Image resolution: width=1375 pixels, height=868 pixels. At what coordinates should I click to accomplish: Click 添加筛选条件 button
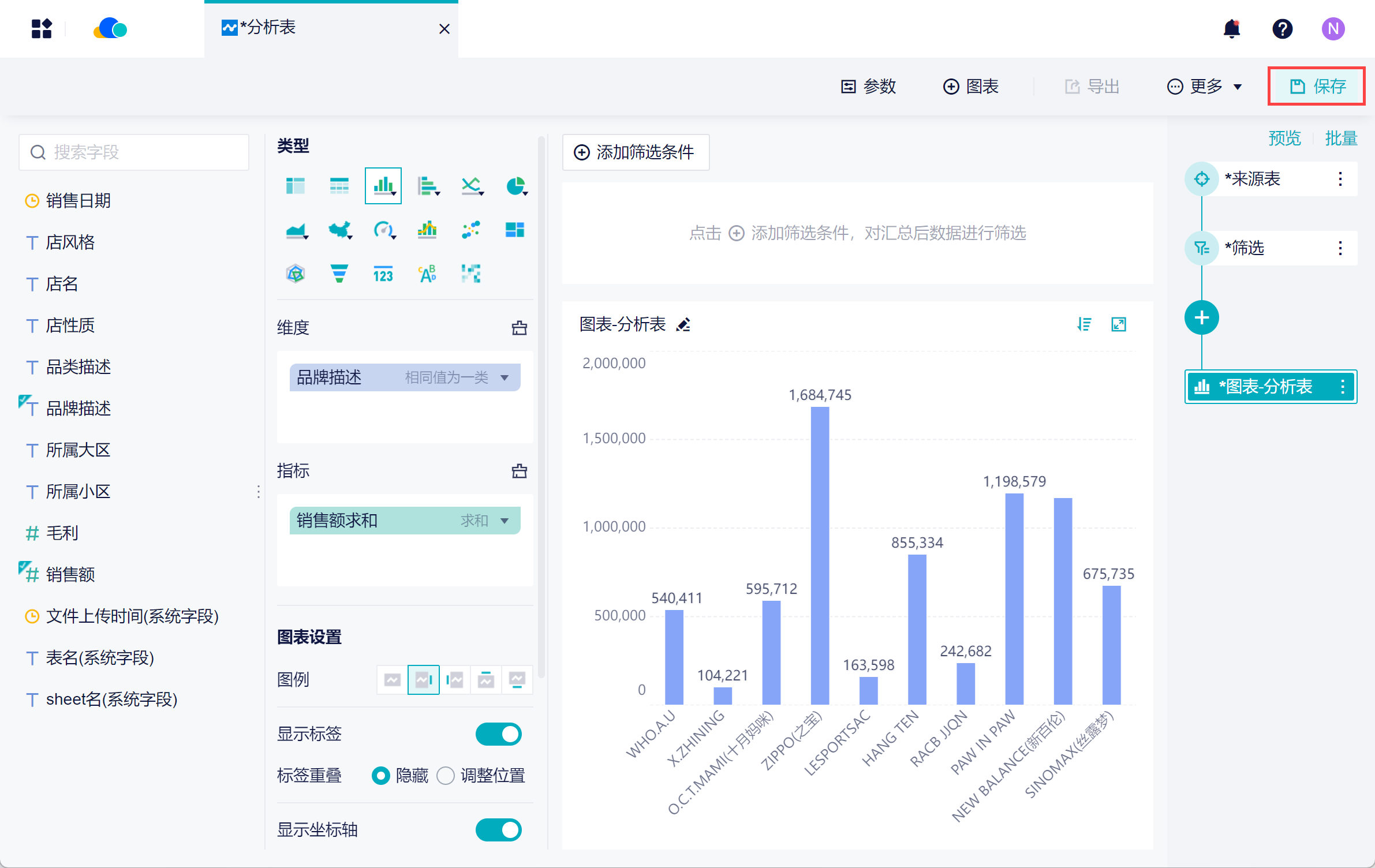[636, 152]
